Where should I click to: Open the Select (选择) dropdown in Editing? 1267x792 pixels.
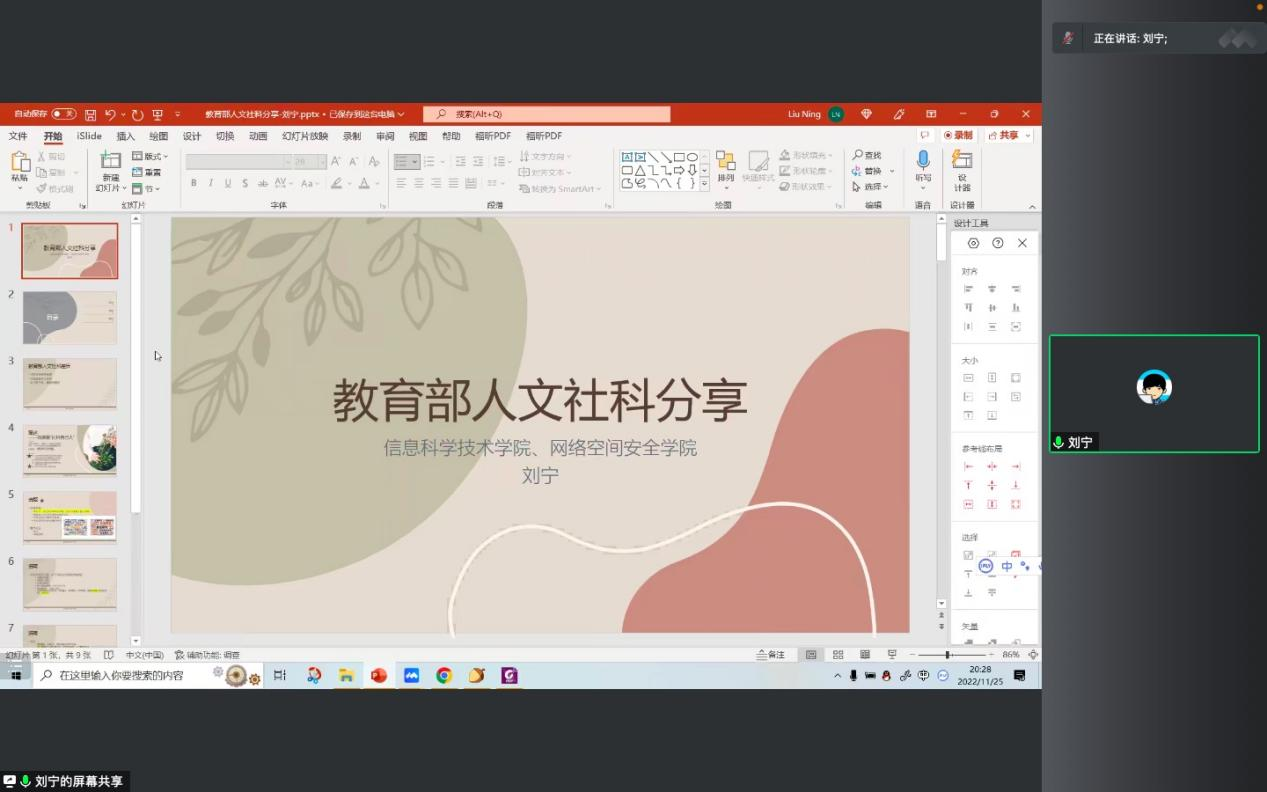pyautogui.click(x=871, y=187)
